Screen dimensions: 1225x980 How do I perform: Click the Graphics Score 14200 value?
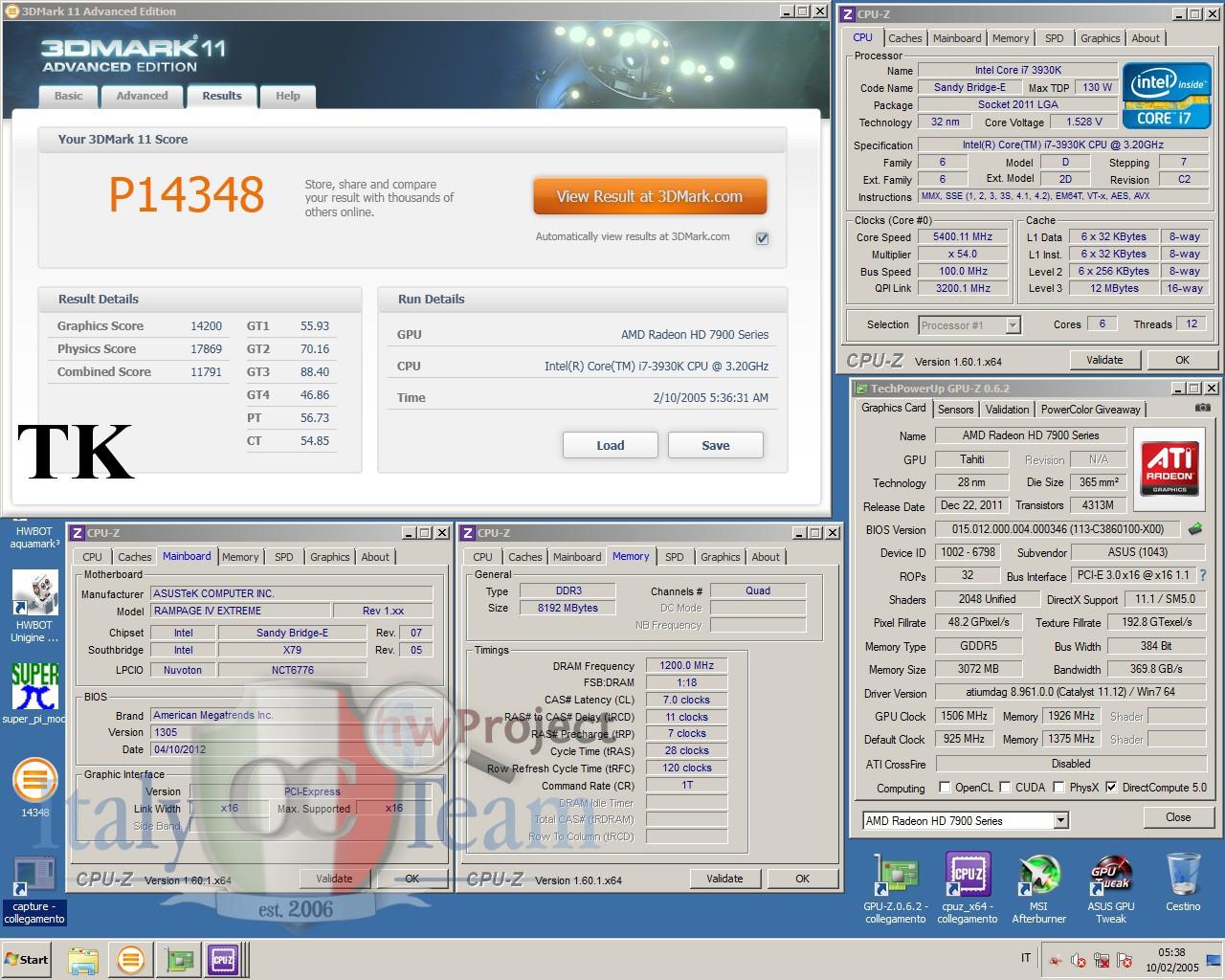pos(206,326)
